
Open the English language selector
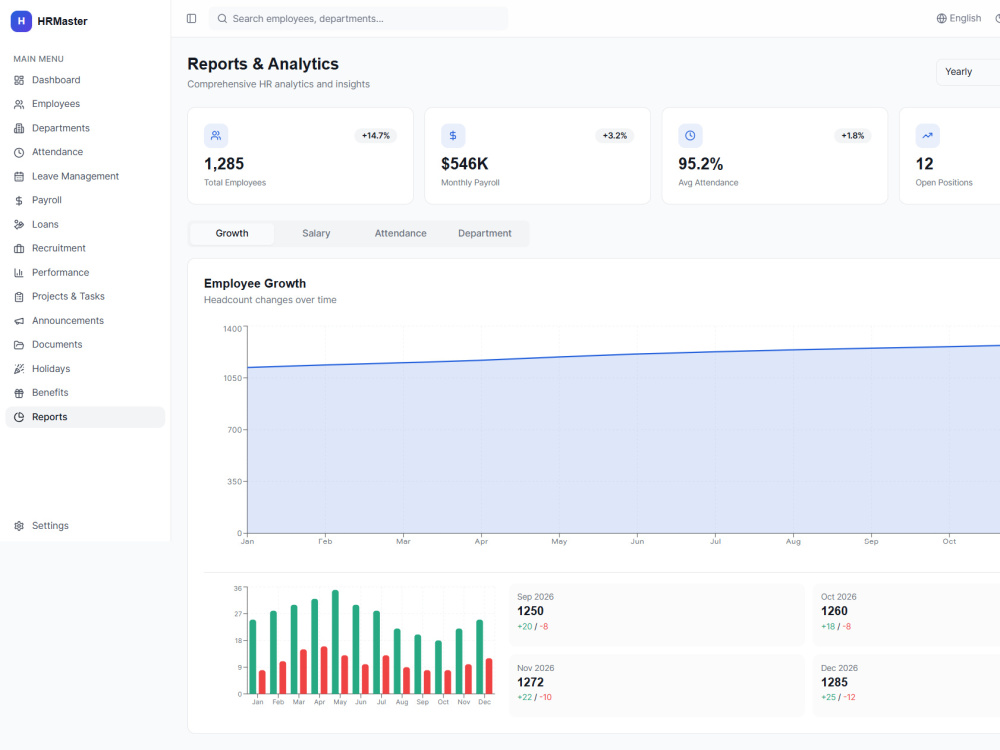(x=959, y=18)
